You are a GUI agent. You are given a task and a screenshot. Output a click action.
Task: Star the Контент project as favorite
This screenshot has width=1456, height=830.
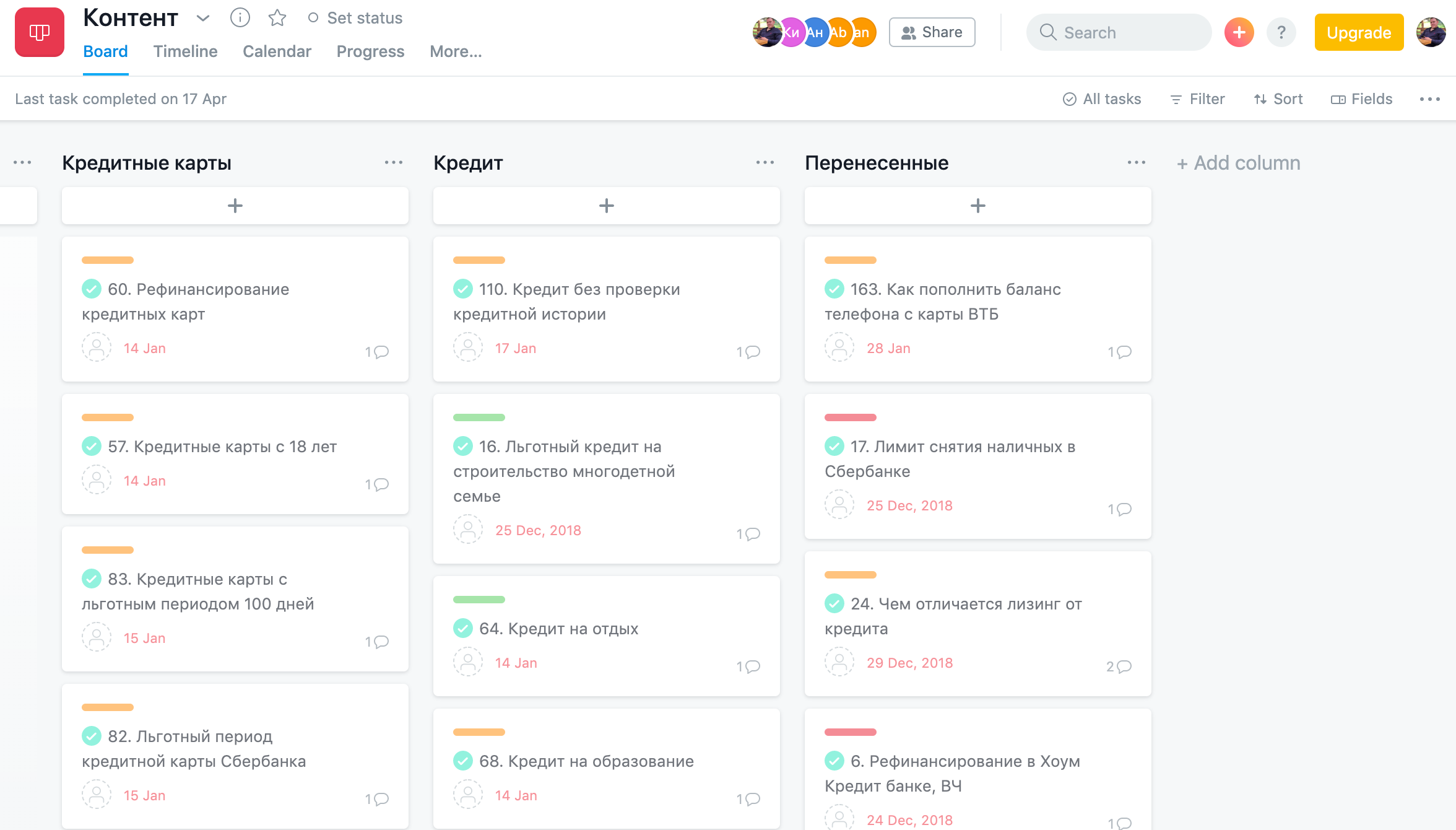click(x=277, y=18)
